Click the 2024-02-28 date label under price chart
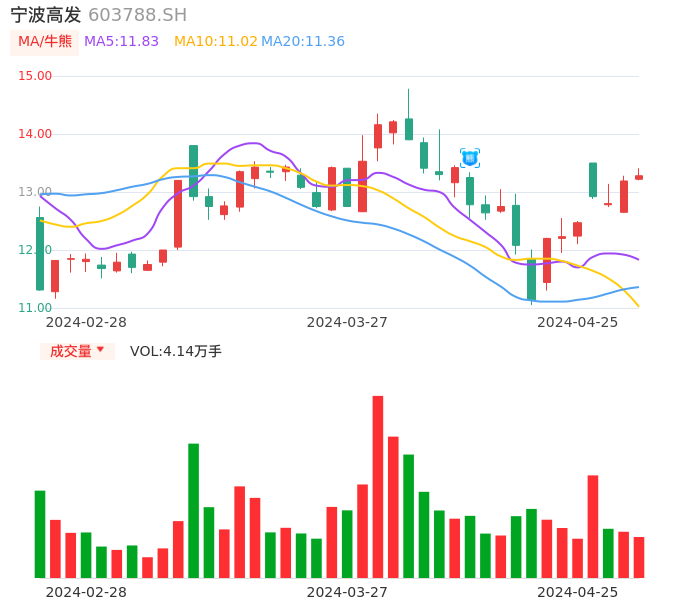This screenshot has width=686, height=606. 86,322
